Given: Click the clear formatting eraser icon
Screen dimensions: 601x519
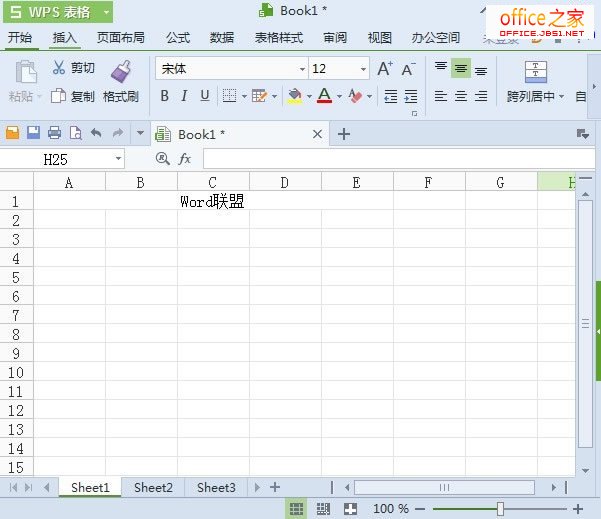Looking at the screenshot, I should [355, 96].
